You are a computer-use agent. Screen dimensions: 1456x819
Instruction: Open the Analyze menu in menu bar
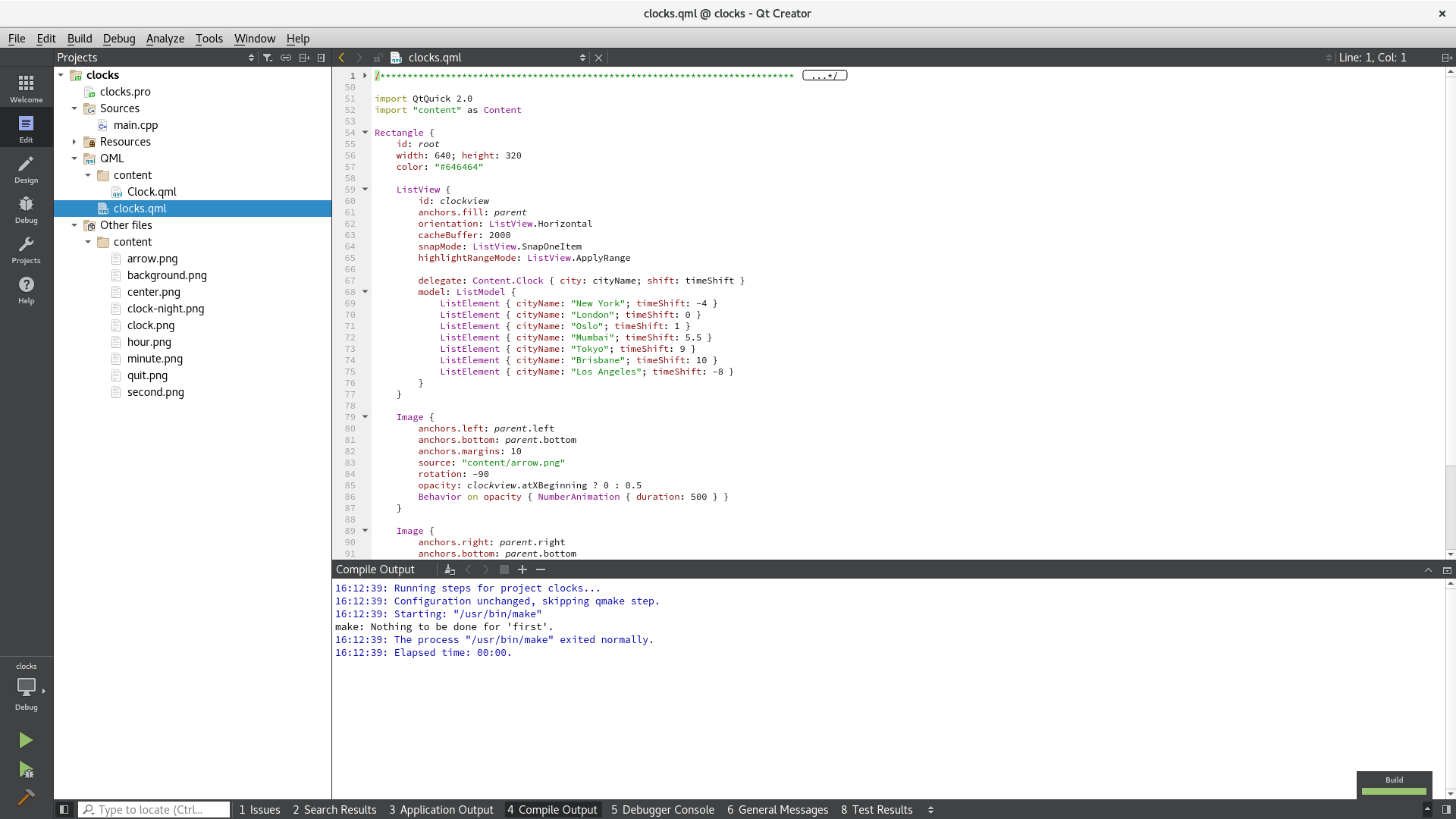pyautogui.click(x=165, y=38)
